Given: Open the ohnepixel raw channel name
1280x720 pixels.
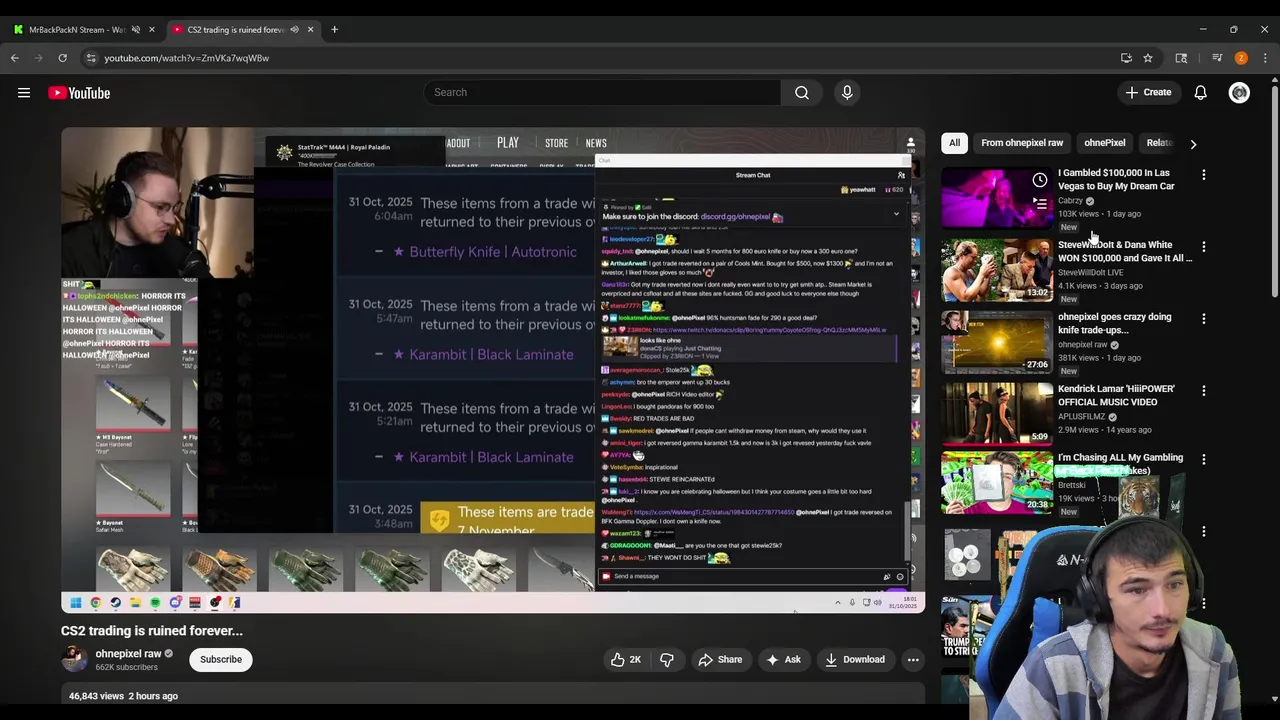Looking at the screenshot, I should (128, 654).
